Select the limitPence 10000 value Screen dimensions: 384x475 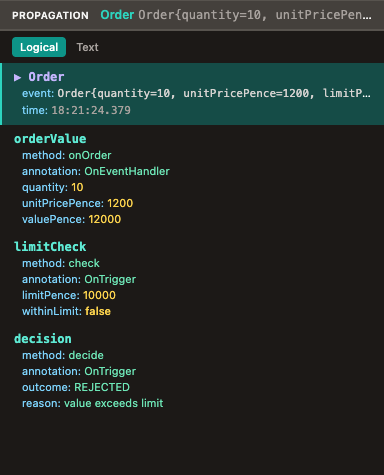click(x=99, y=295)
